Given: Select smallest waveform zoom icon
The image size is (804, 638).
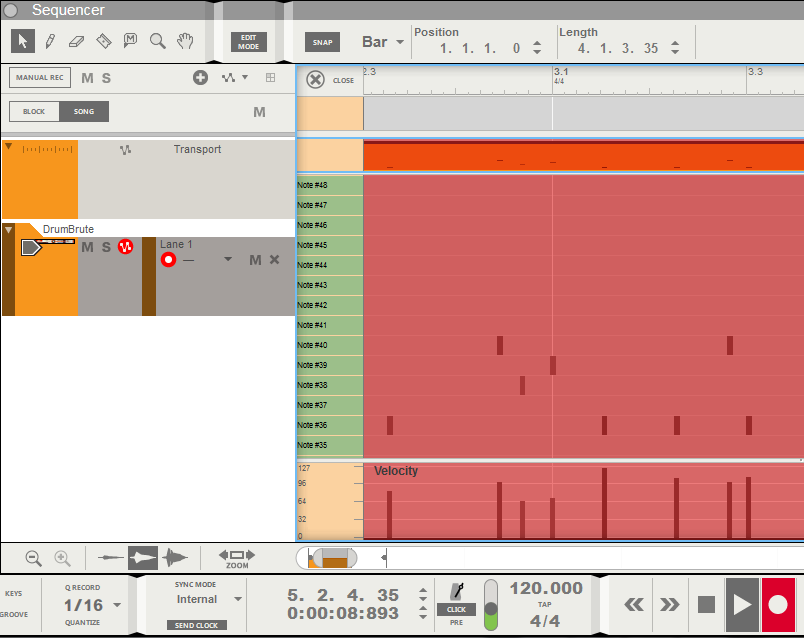Looking at the screenshot, I should 111,557.
